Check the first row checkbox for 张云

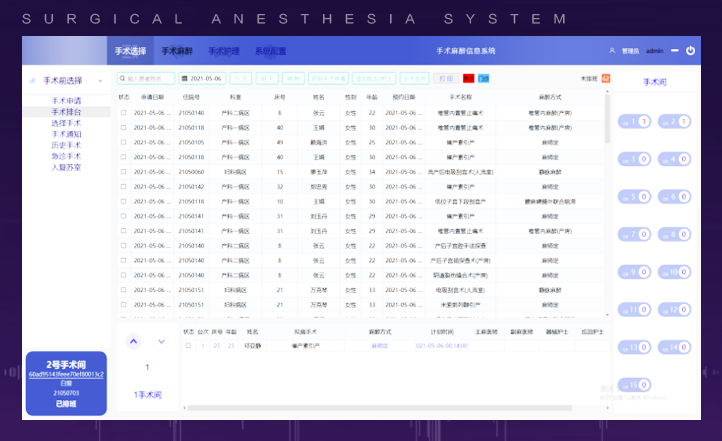[124, 113]
